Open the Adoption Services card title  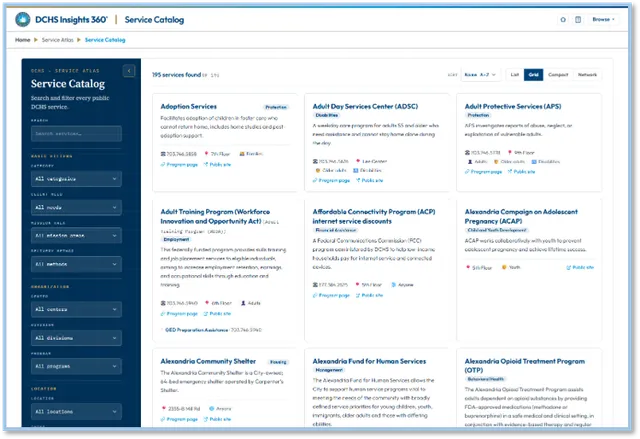click(x=189, y=106)
